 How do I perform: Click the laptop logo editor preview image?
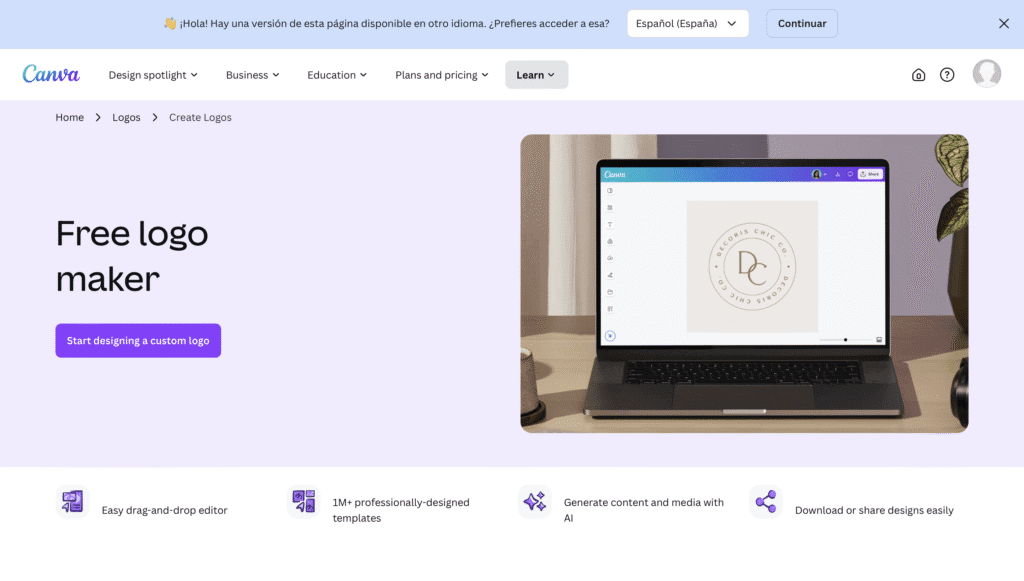(744, 283)
